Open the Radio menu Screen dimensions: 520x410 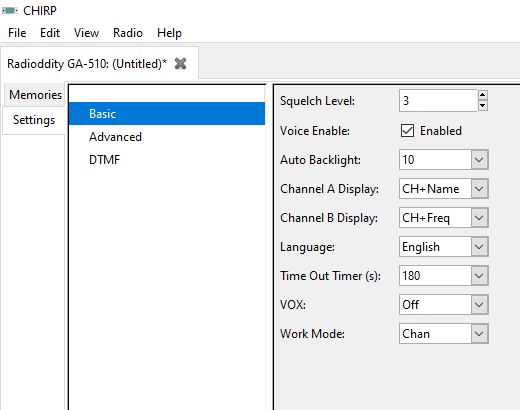point(128,33)
